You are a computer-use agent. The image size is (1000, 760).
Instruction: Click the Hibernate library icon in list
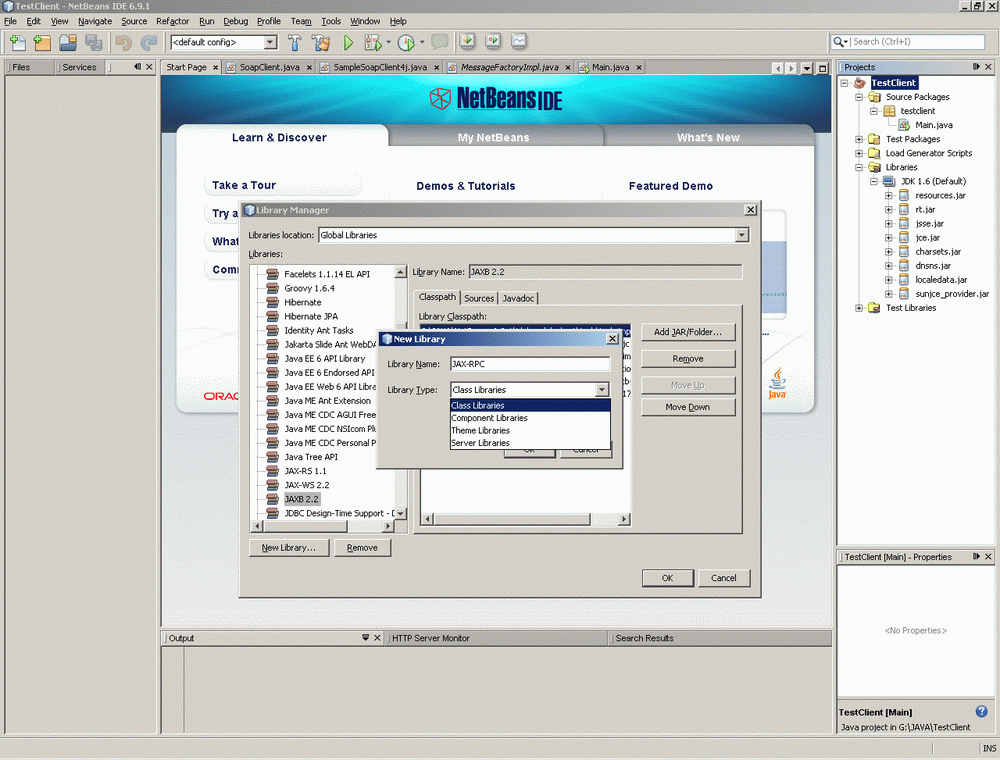point(272,302)
